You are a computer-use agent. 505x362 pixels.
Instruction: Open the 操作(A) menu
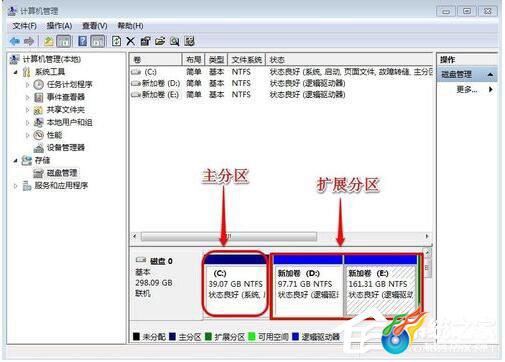click(59, 26)
